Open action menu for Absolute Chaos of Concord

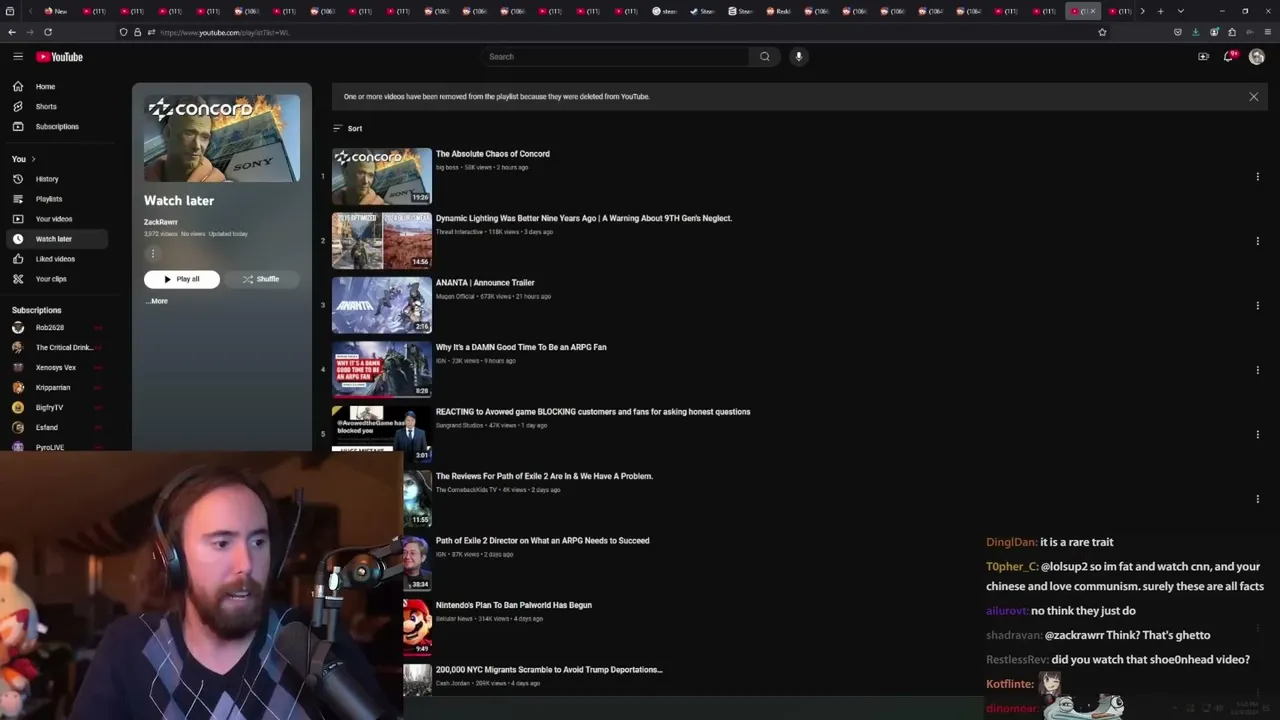point(1258,177)
